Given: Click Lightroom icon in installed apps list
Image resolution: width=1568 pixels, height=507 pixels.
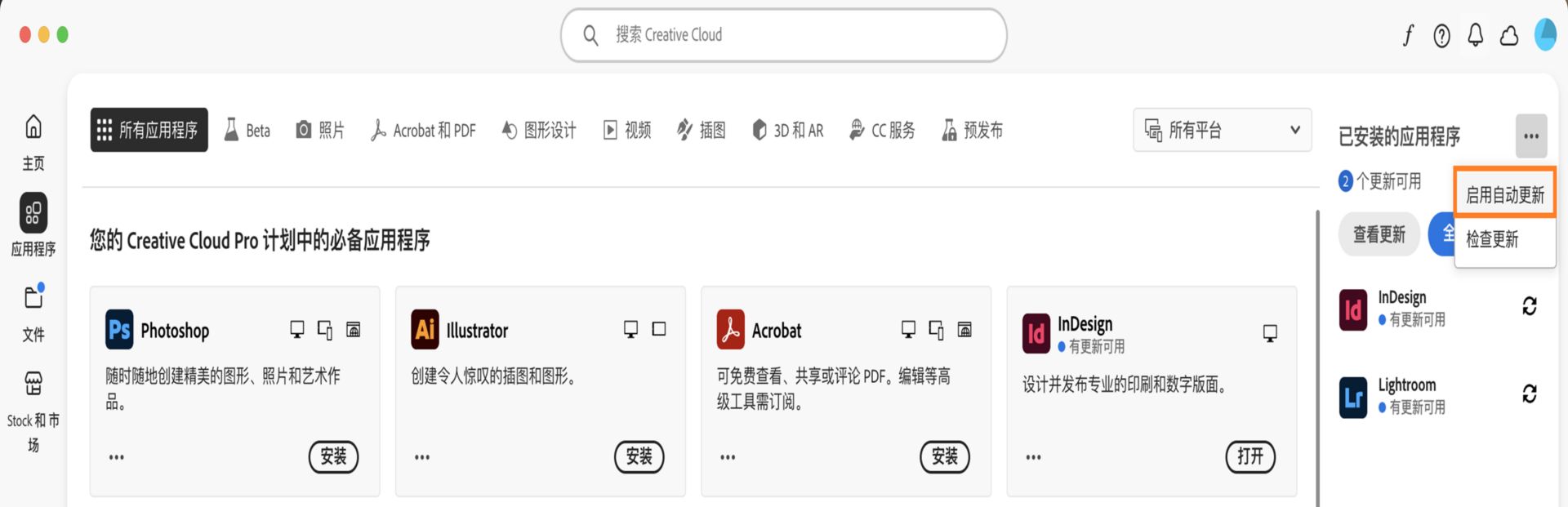Looking at the screenshot, I should click(x=1353, y=397).
